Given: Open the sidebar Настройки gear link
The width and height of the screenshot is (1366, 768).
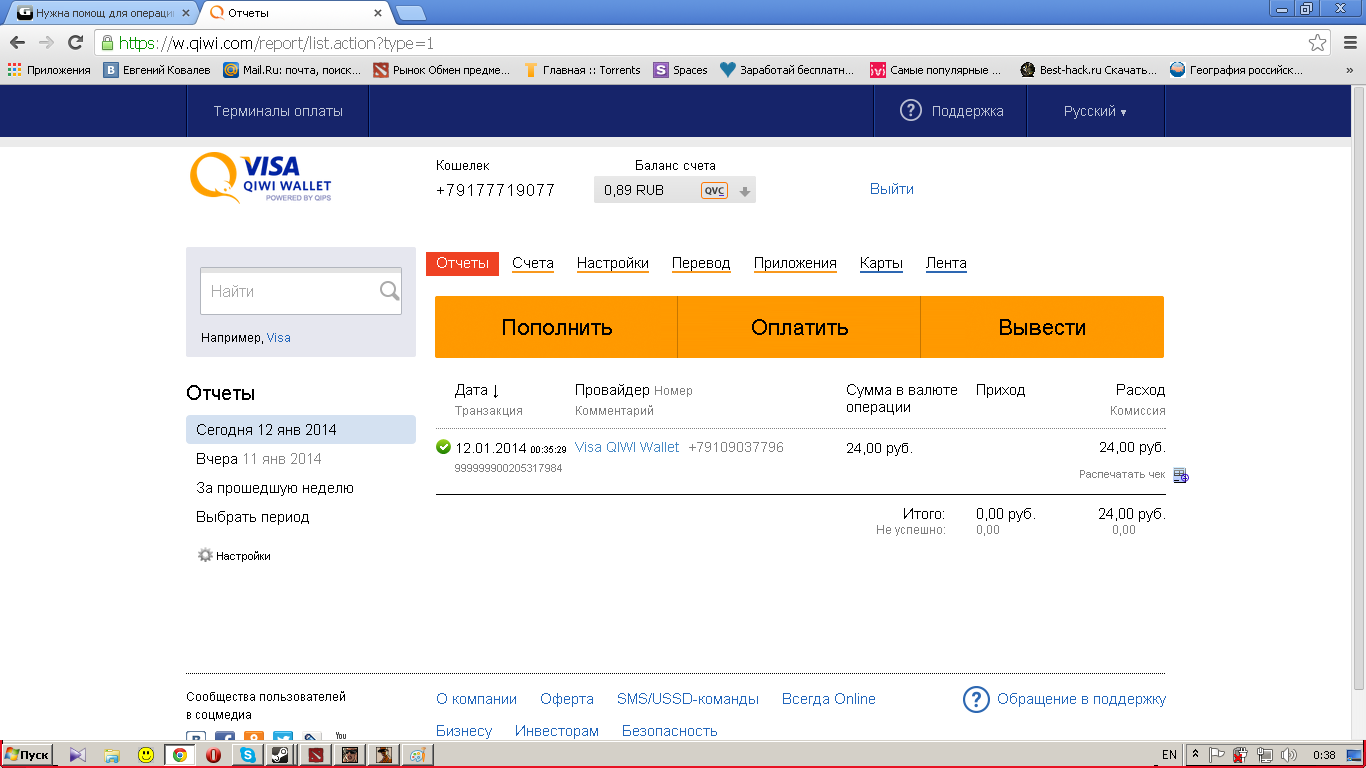Looking at the screenshot, I should point(234,555).
